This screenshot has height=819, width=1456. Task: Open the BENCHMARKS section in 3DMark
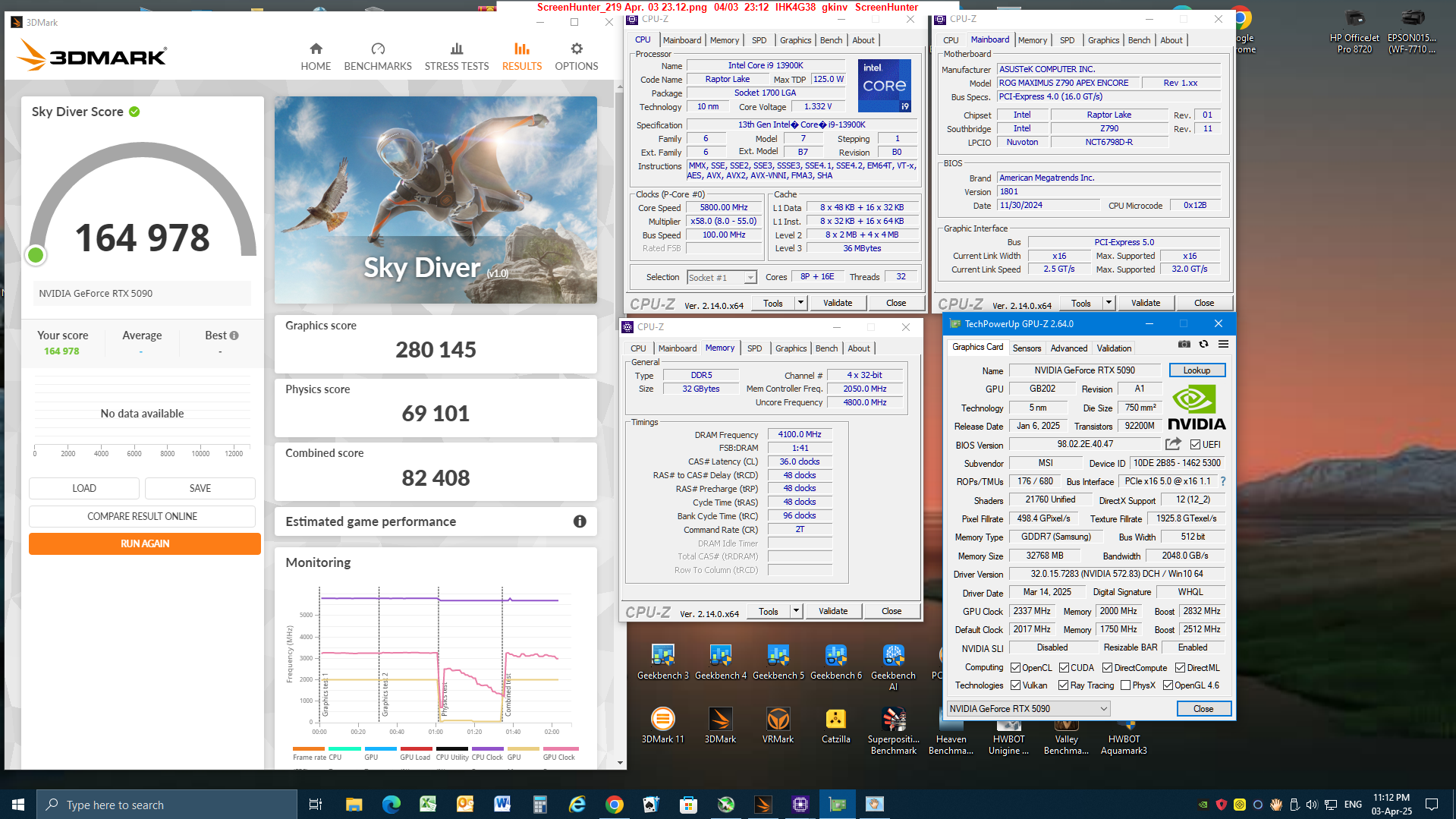pyautogui.click(x=378, y=57)
